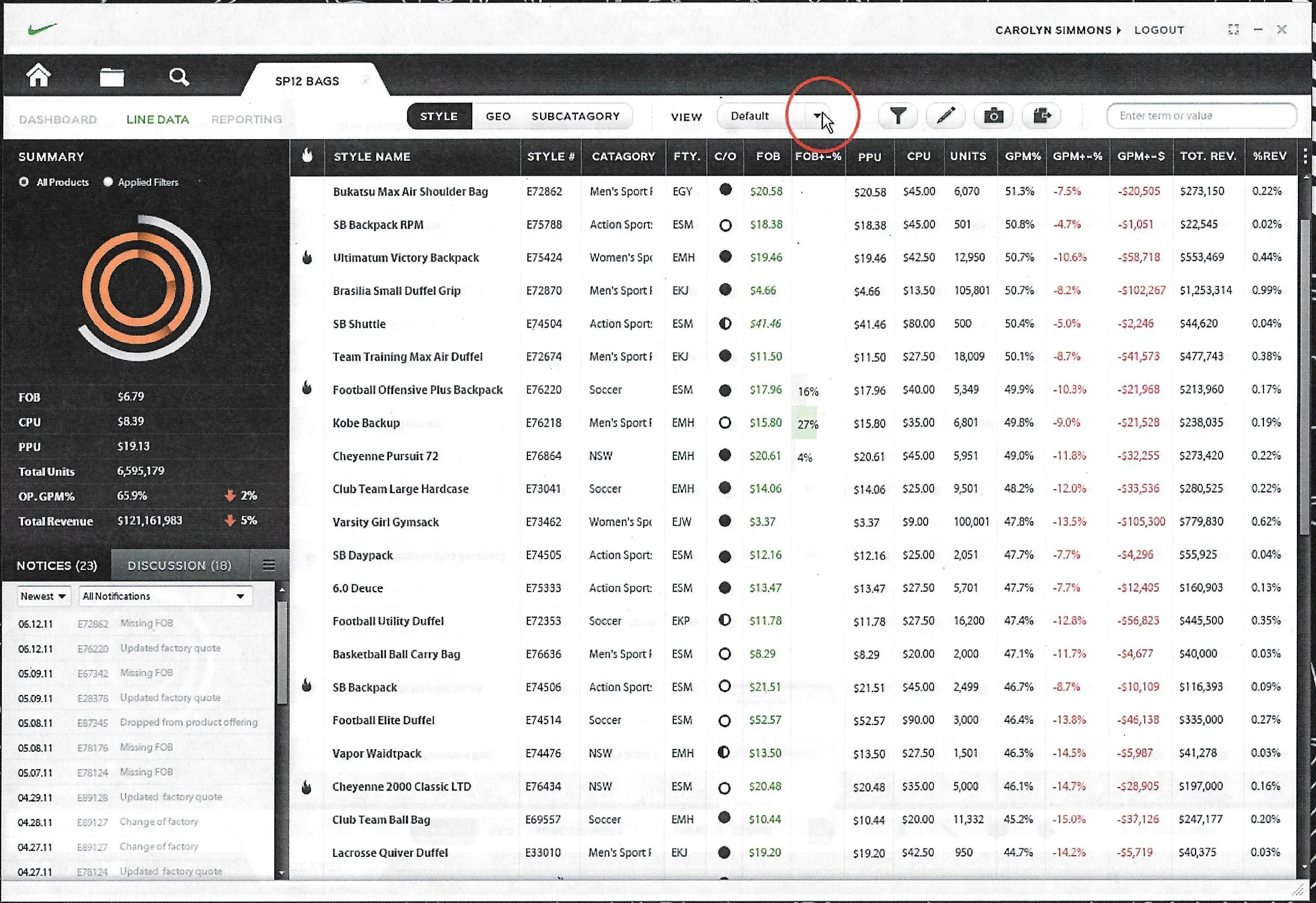Select All Products radio button
This screenshot has height=903, width=1316.
tap(24, 183)
